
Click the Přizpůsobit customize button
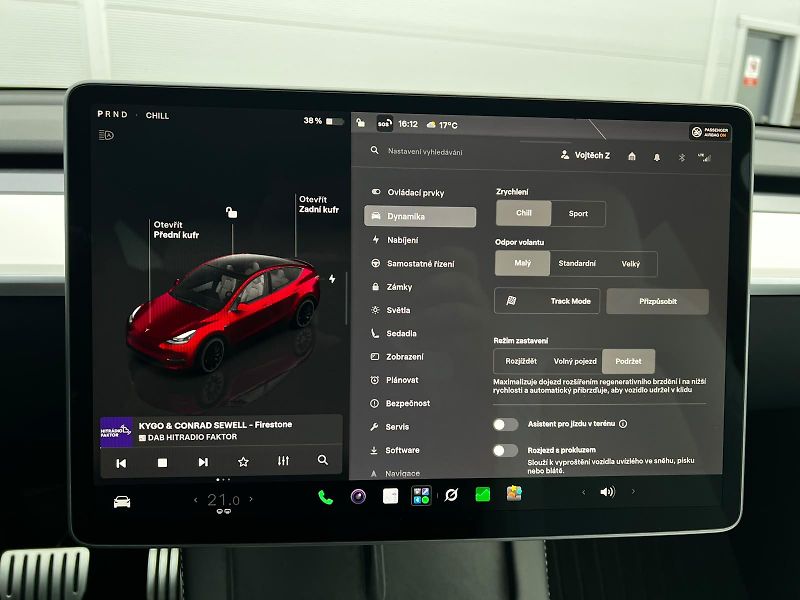click(658, 301)
